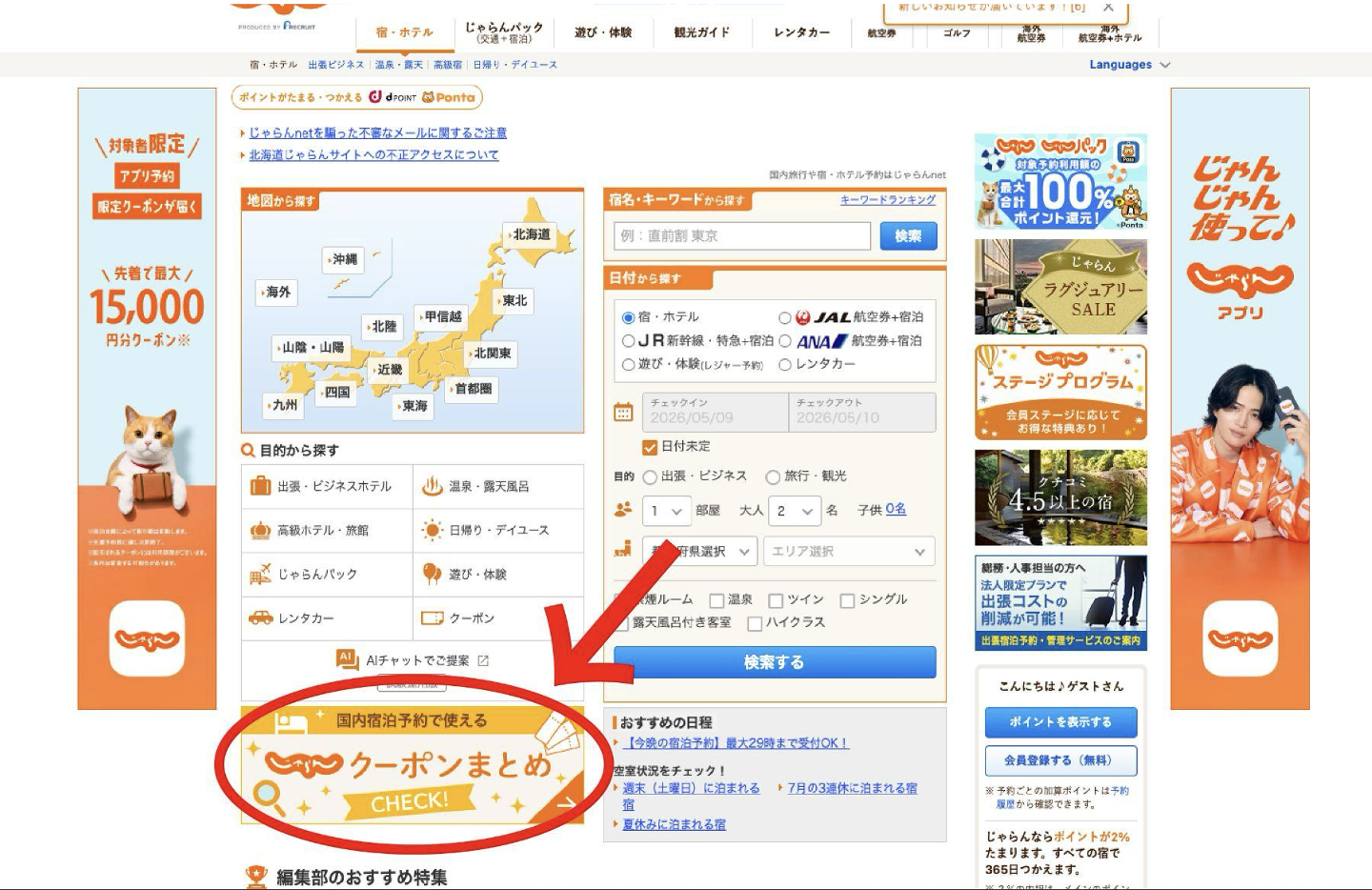Click the クーポン ticket icon
The width and height of the screenshot is (1372, 890).
(433, 618)
